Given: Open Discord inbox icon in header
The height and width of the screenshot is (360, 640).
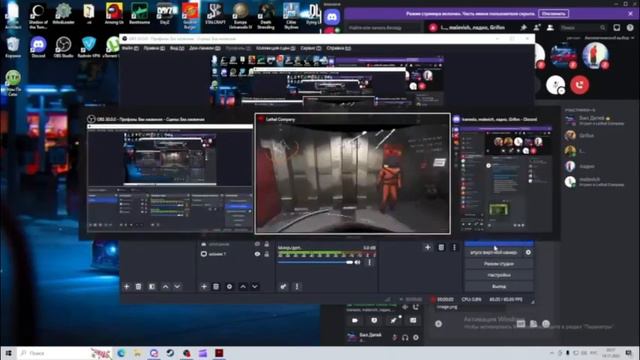Looking at the screenshot, I should 617,28.
